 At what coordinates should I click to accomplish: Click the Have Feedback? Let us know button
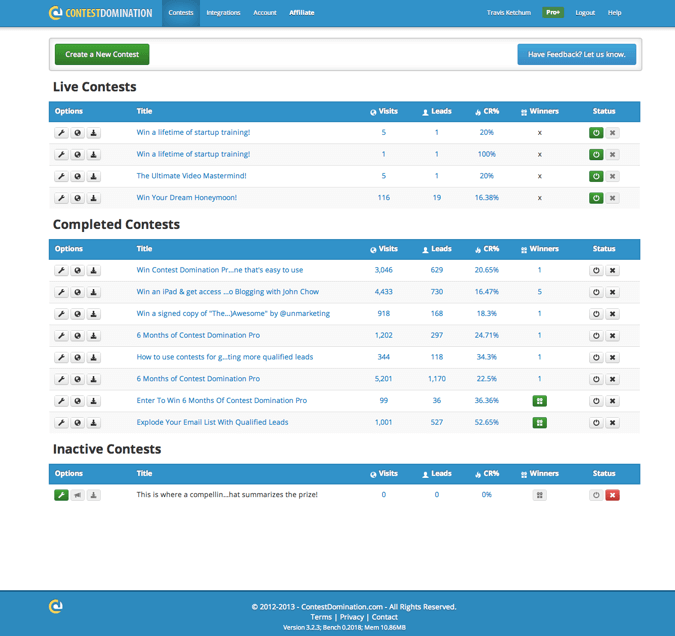click(x=576, y=54)
